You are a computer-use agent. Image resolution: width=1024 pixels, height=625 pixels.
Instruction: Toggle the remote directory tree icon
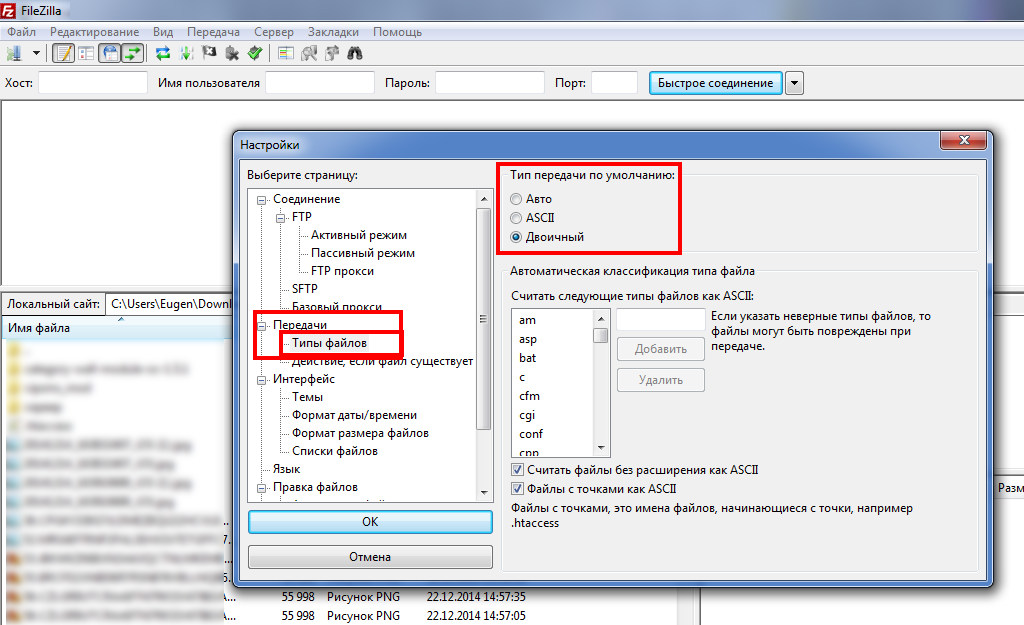[x=110, y=54]
